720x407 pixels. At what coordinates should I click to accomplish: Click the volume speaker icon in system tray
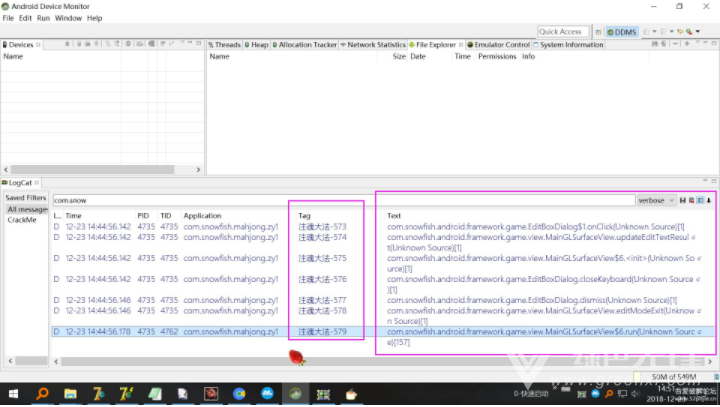[x=636, y=394]
